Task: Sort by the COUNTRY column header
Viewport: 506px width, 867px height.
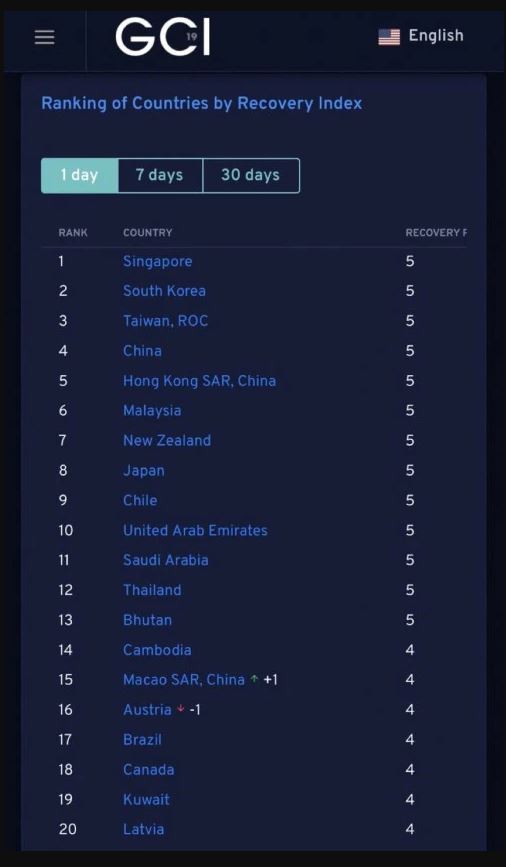Action: coord(148,233)
